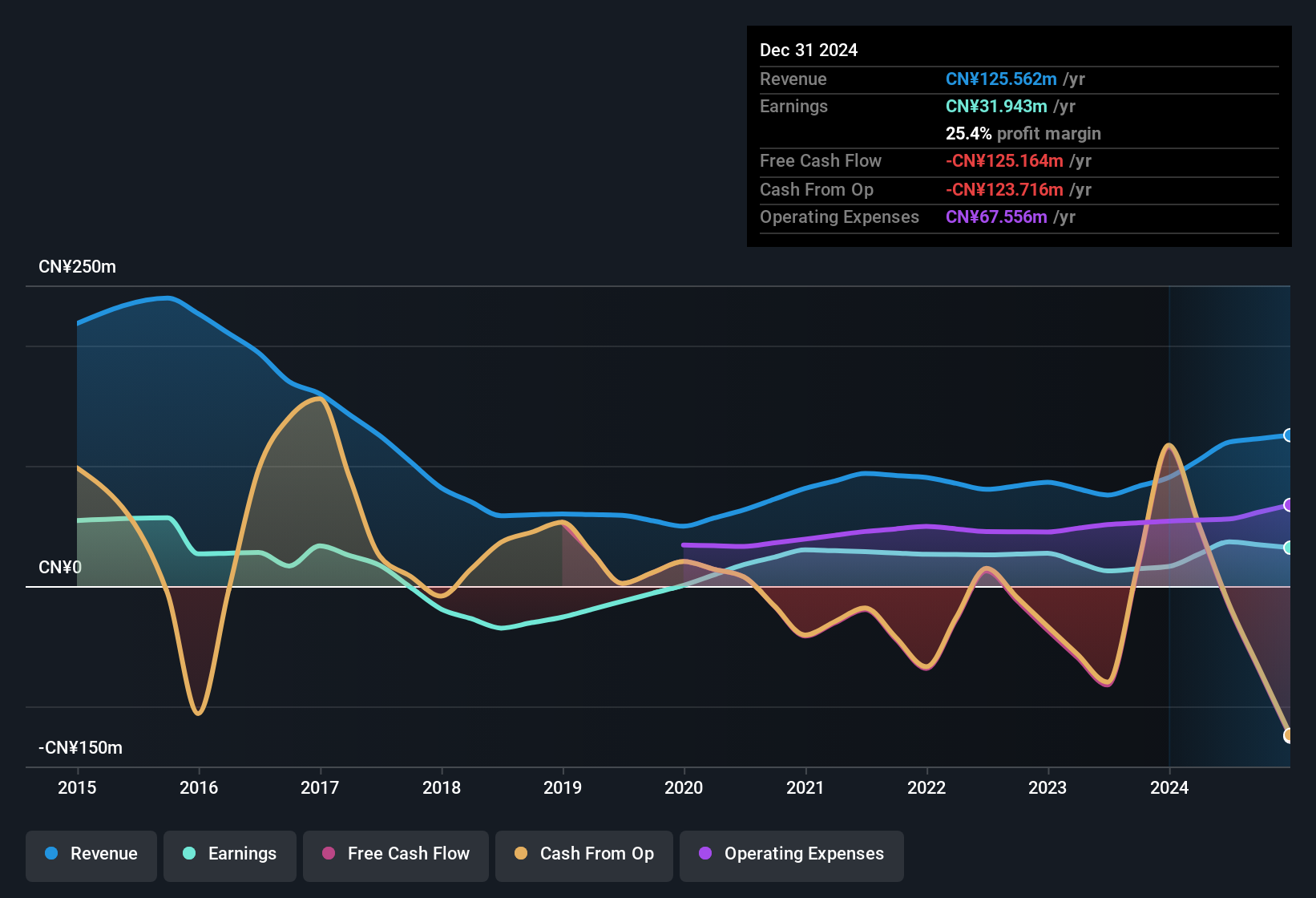This screenshot has width=1316, height=898.
Task: Click the 2024 highlighted chart region
Action: pyautogui.click(x=1230, y=521)
